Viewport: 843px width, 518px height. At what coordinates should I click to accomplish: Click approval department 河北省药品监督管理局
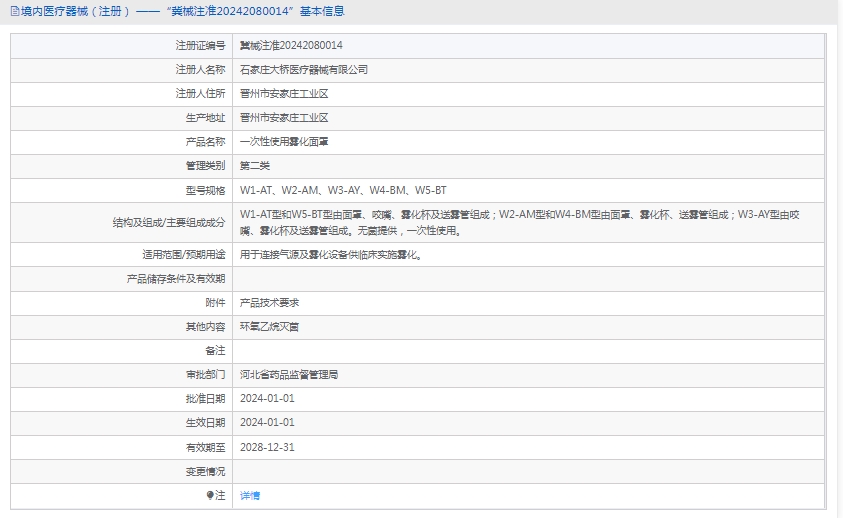pyautogui.click(x=289, y=374)
